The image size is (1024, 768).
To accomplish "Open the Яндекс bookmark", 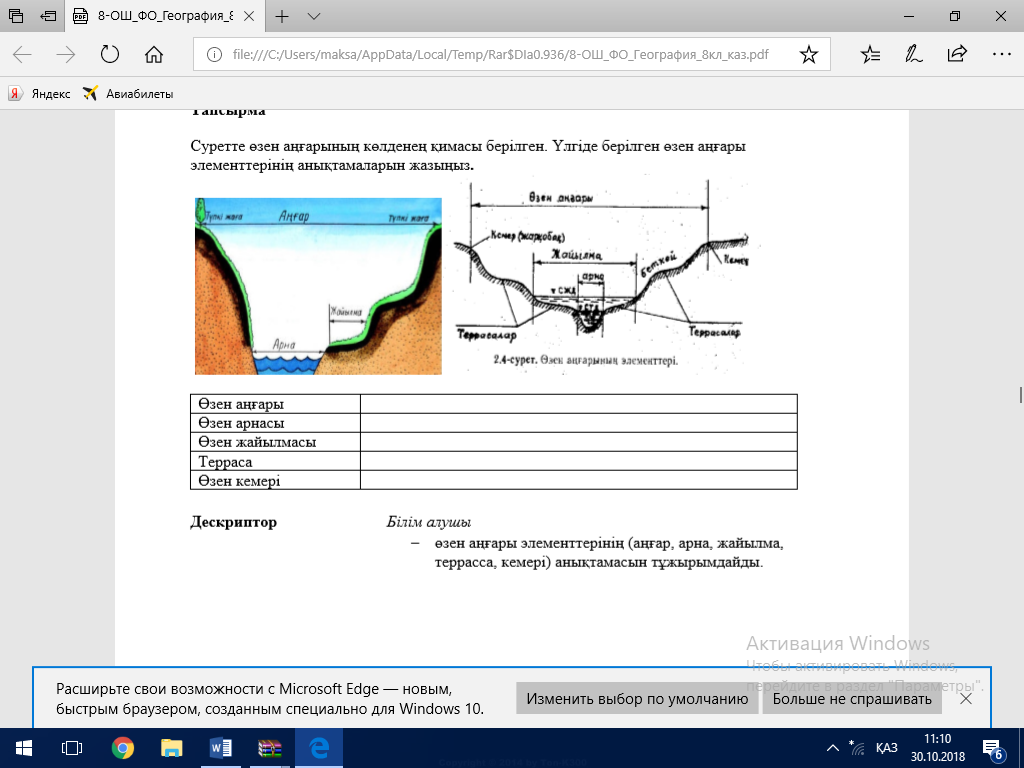I will click(x=39, y=93).
